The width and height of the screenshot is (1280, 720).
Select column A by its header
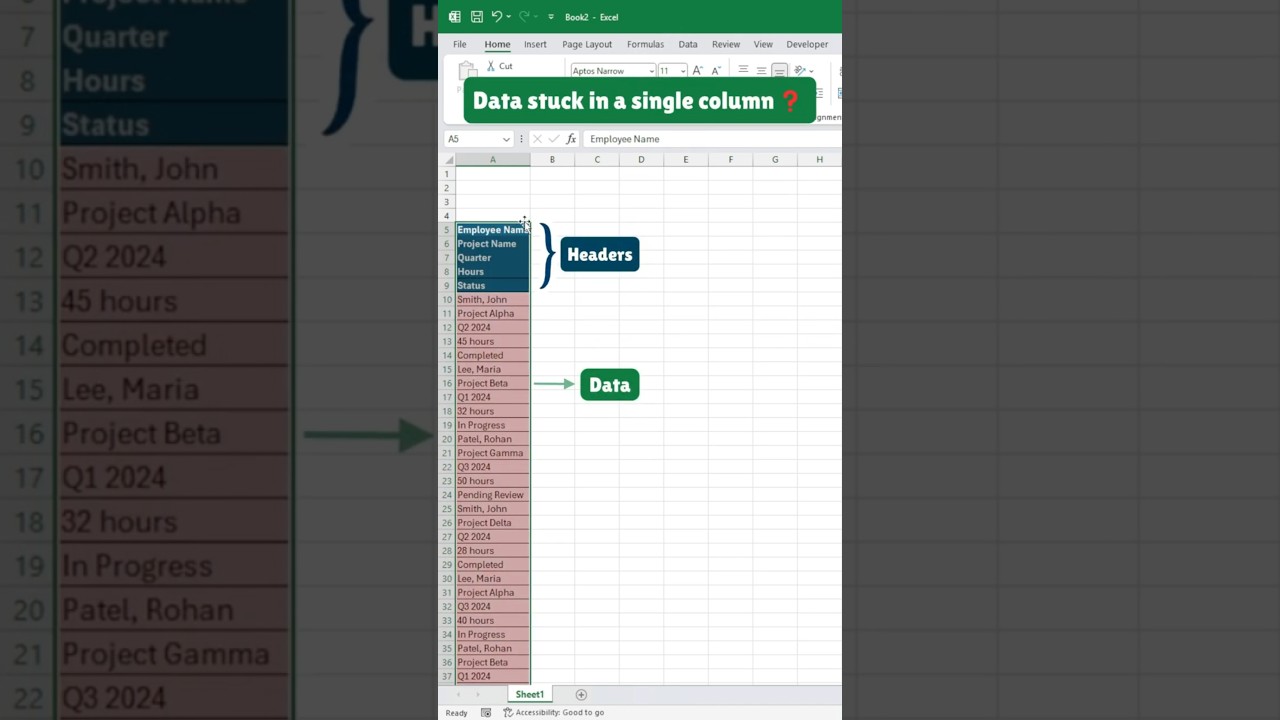[x=493, y=160]
